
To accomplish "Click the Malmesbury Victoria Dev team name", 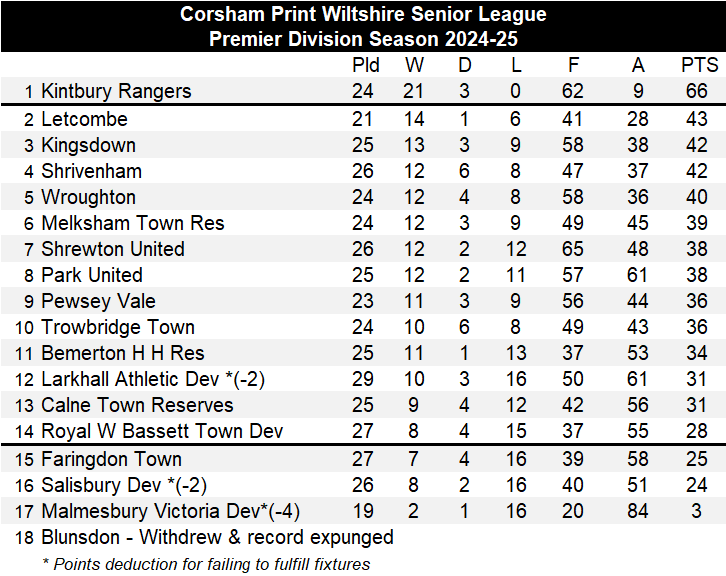I will point(170,511).
